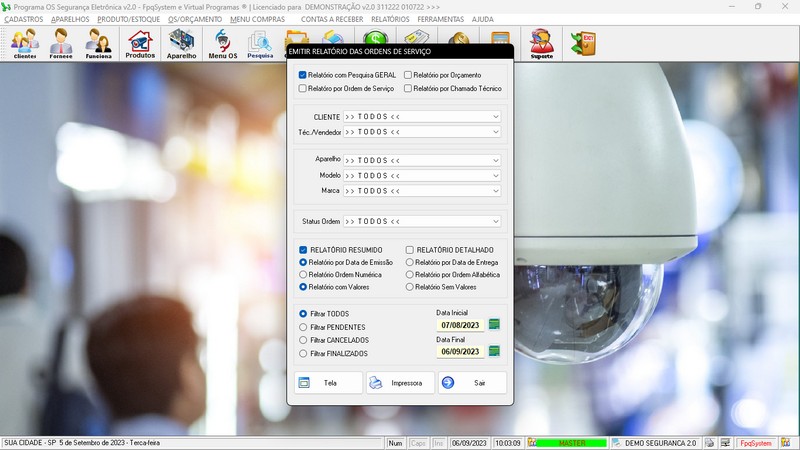Click the computer icon in status bar
This screenshot has height=450, width=800.
pos(726,443)
